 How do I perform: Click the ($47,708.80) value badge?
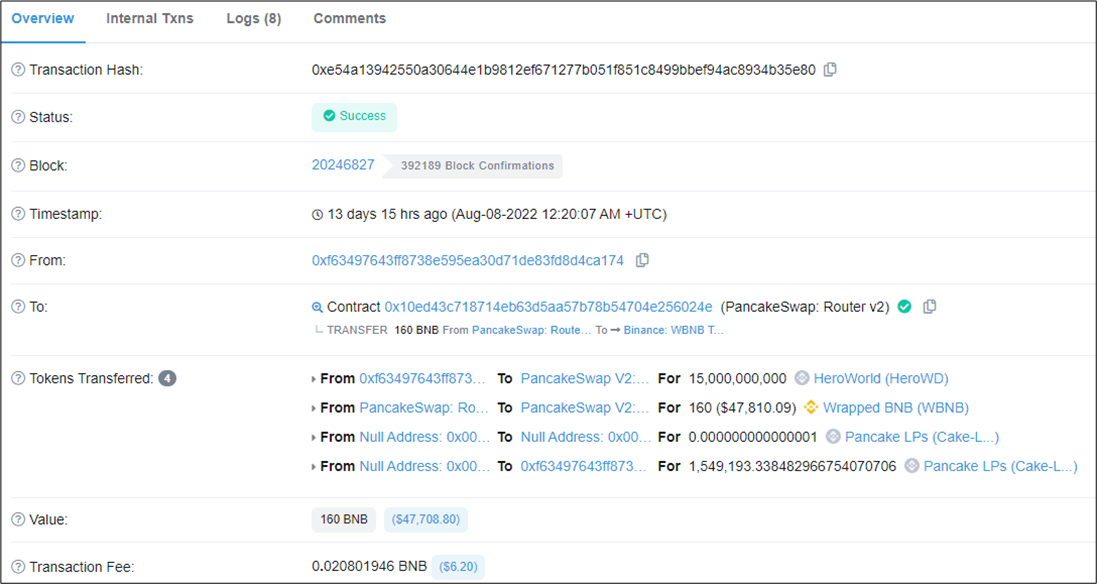click(x=425, y=520)
